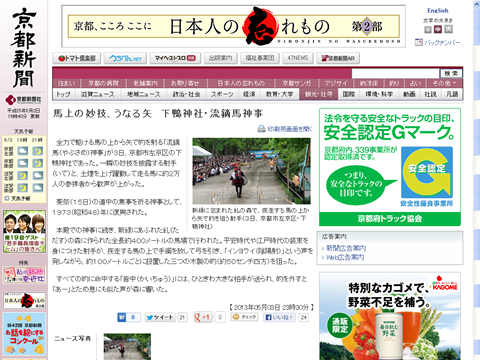The image size is (480, 360).
Task: Open the 占い menu item
Action: pos(415,83)
